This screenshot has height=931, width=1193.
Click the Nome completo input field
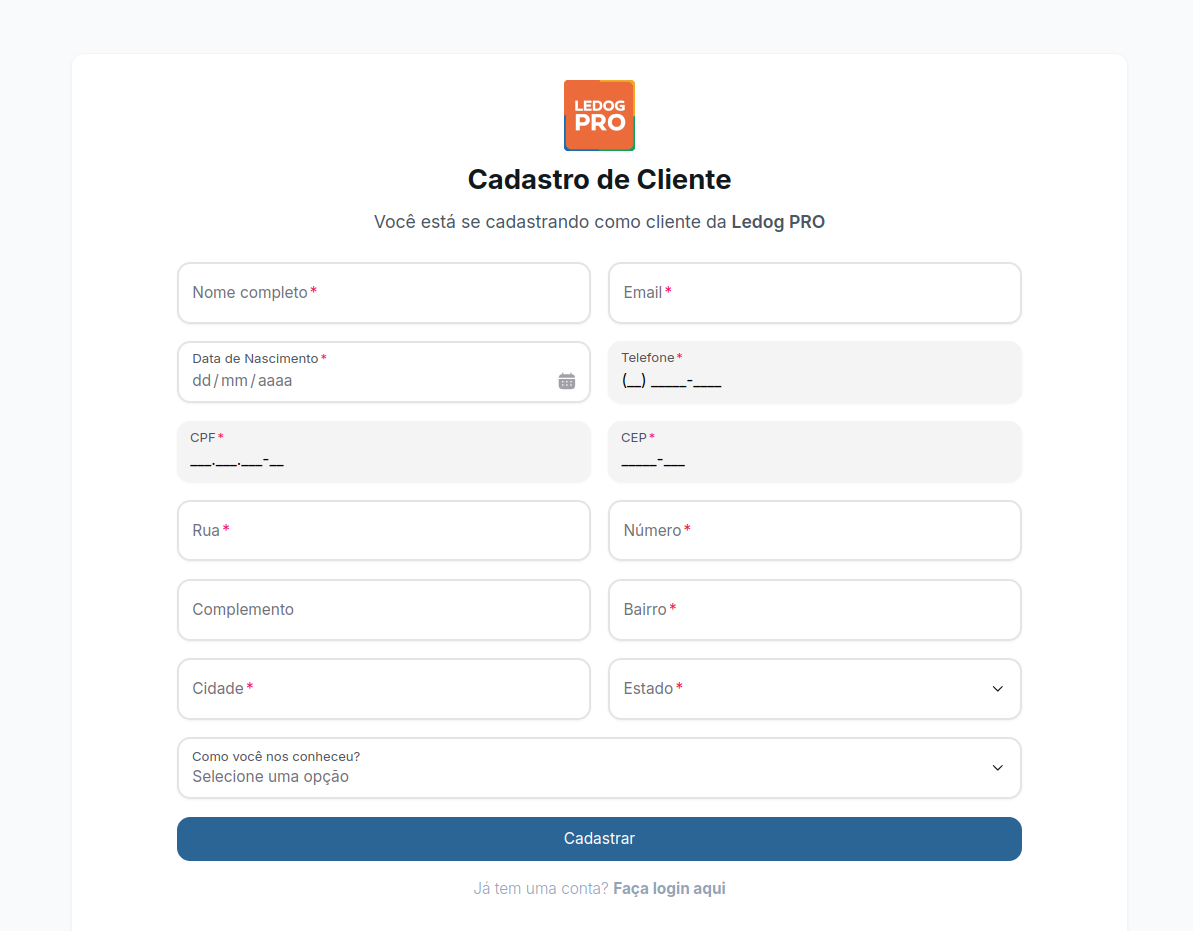383,293
